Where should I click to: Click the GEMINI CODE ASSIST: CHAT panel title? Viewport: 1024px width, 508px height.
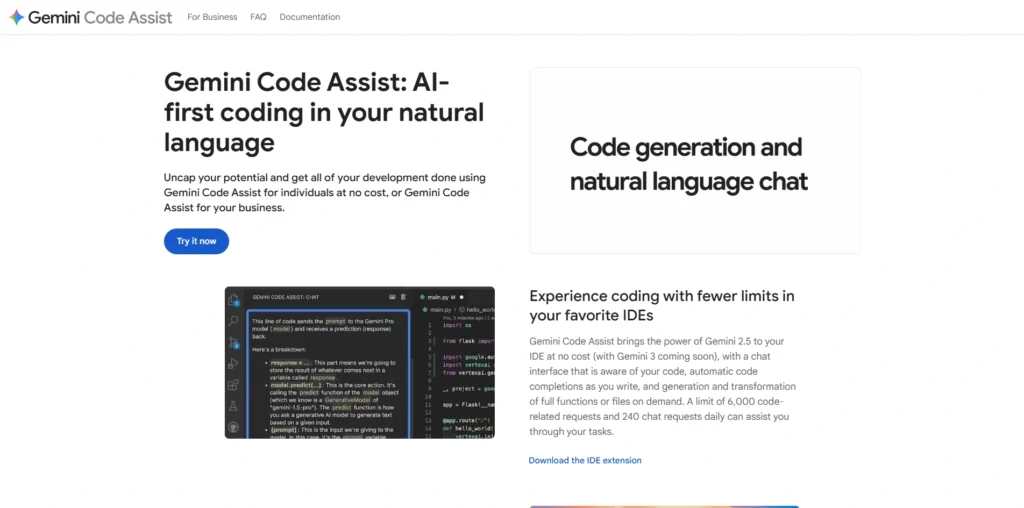285,297
